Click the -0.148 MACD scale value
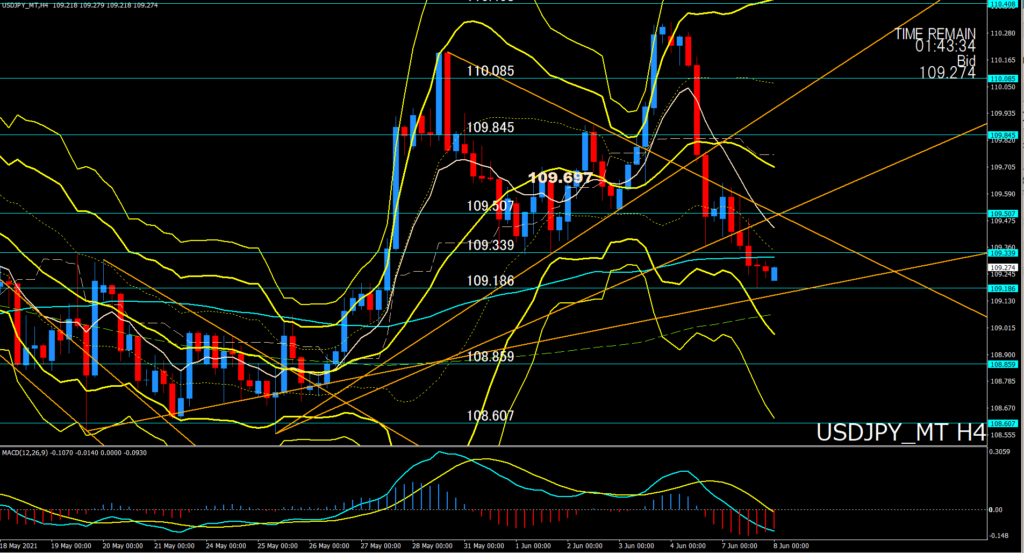Viewport: 1024px width, 553px height. [x=999, y=536]
